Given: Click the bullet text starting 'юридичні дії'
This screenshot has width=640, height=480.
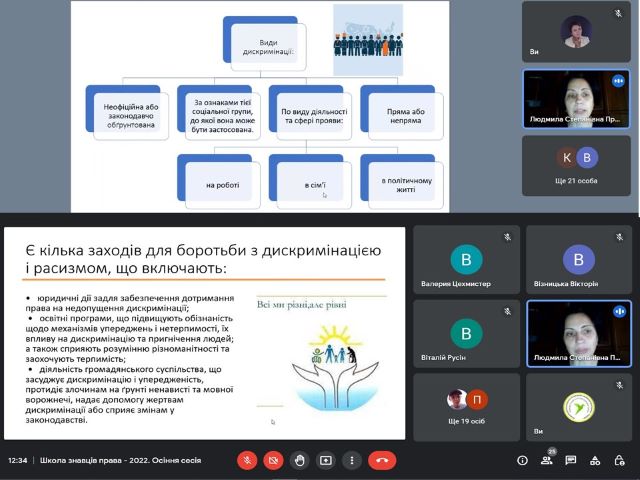Looking at the screenshot, I should click(x=130, y=303).
